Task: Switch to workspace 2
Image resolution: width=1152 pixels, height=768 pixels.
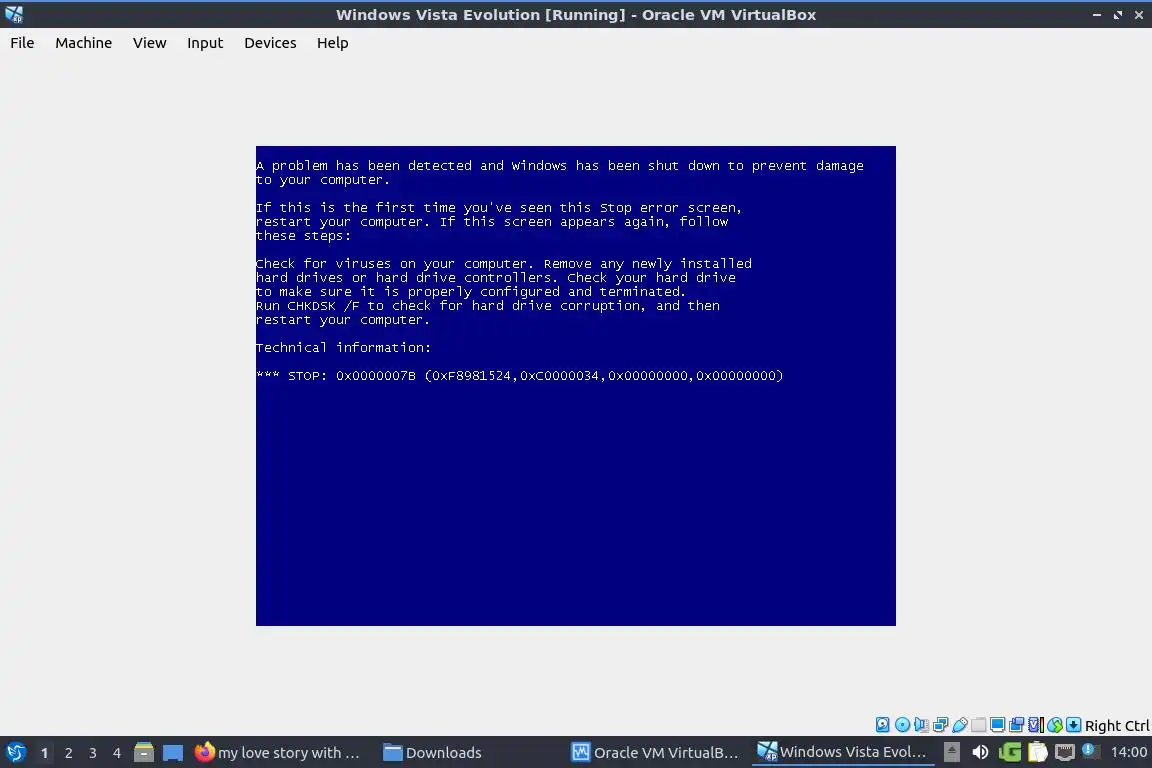Action: click(68, 753)
